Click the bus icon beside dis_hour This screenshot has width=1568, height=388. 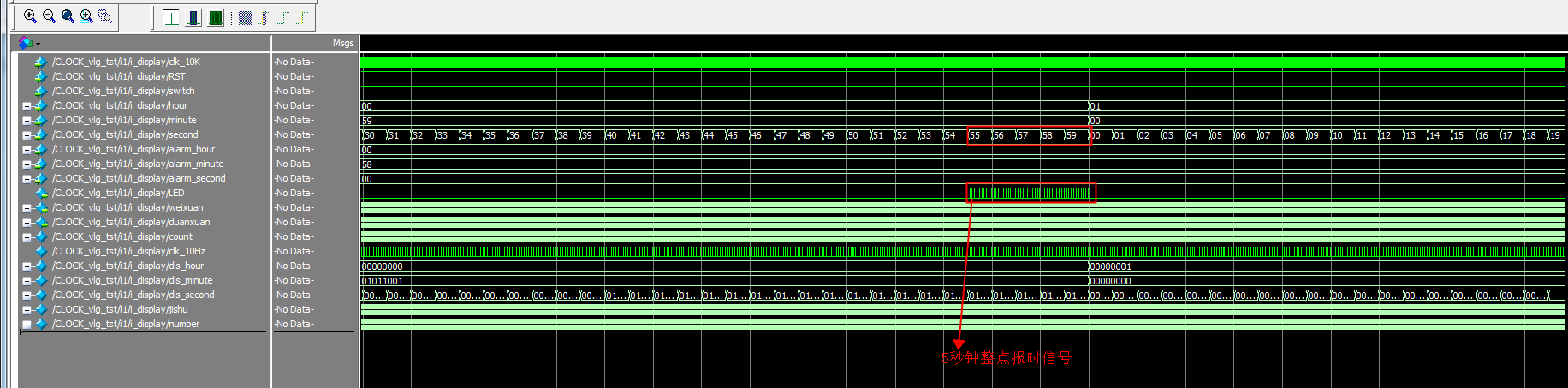tap(40, 266)
